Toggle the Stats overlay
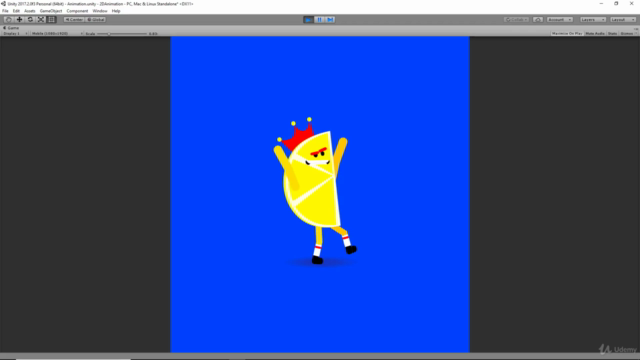The image size is (640, 360). click(x=612, y=33)
